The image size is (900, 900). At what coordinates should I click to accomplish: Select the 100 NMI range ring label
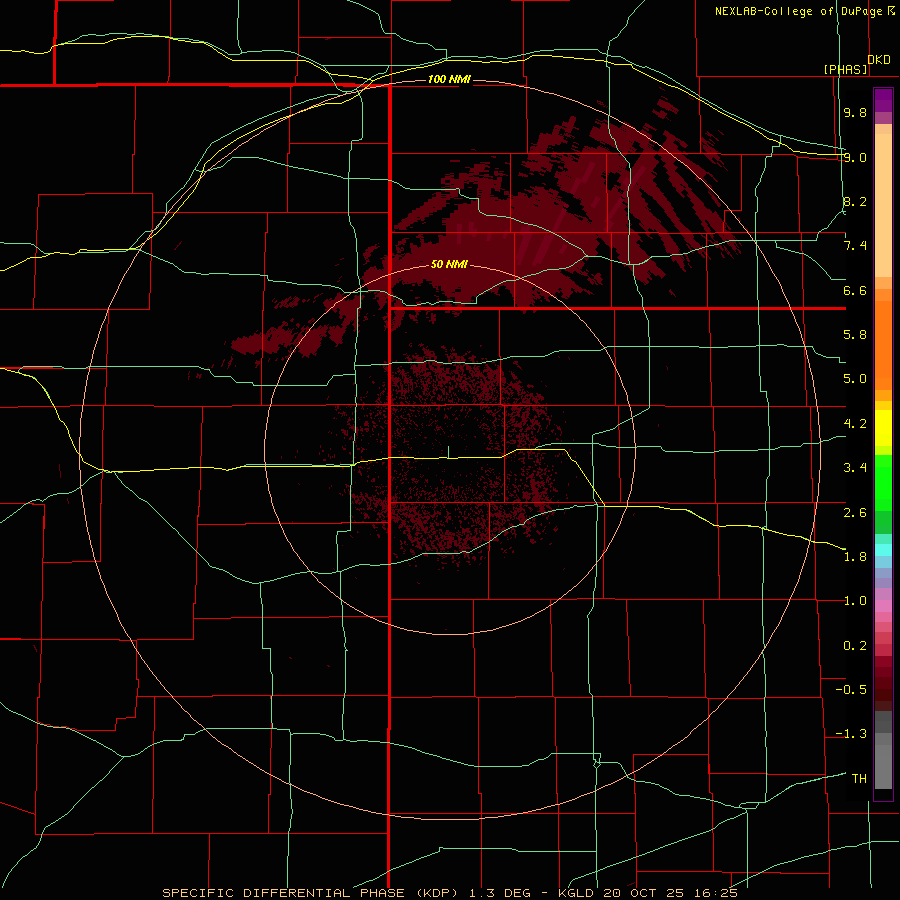click(x=449, y=79)
